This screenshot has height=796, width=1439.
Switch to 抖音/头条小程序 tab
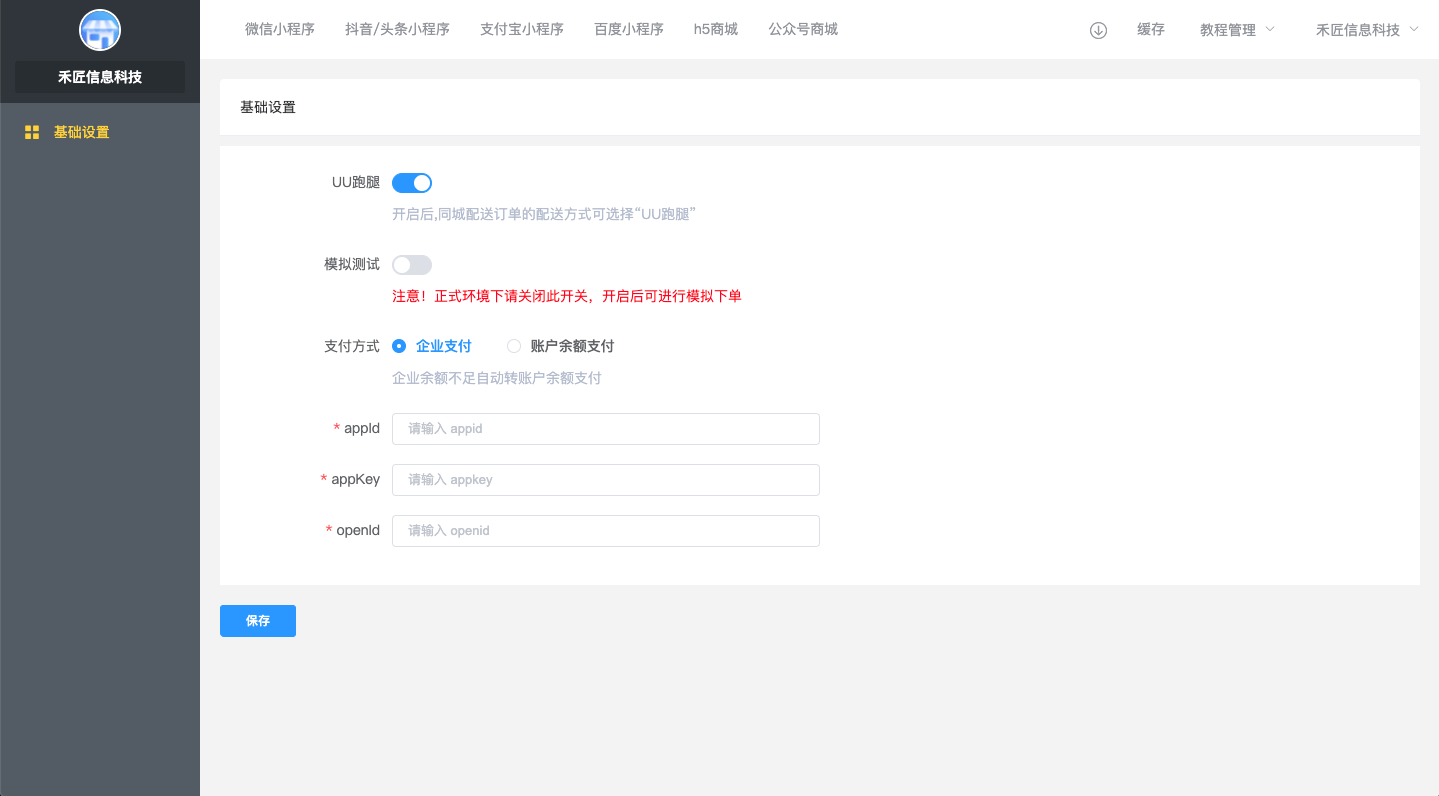click(397, 29)
